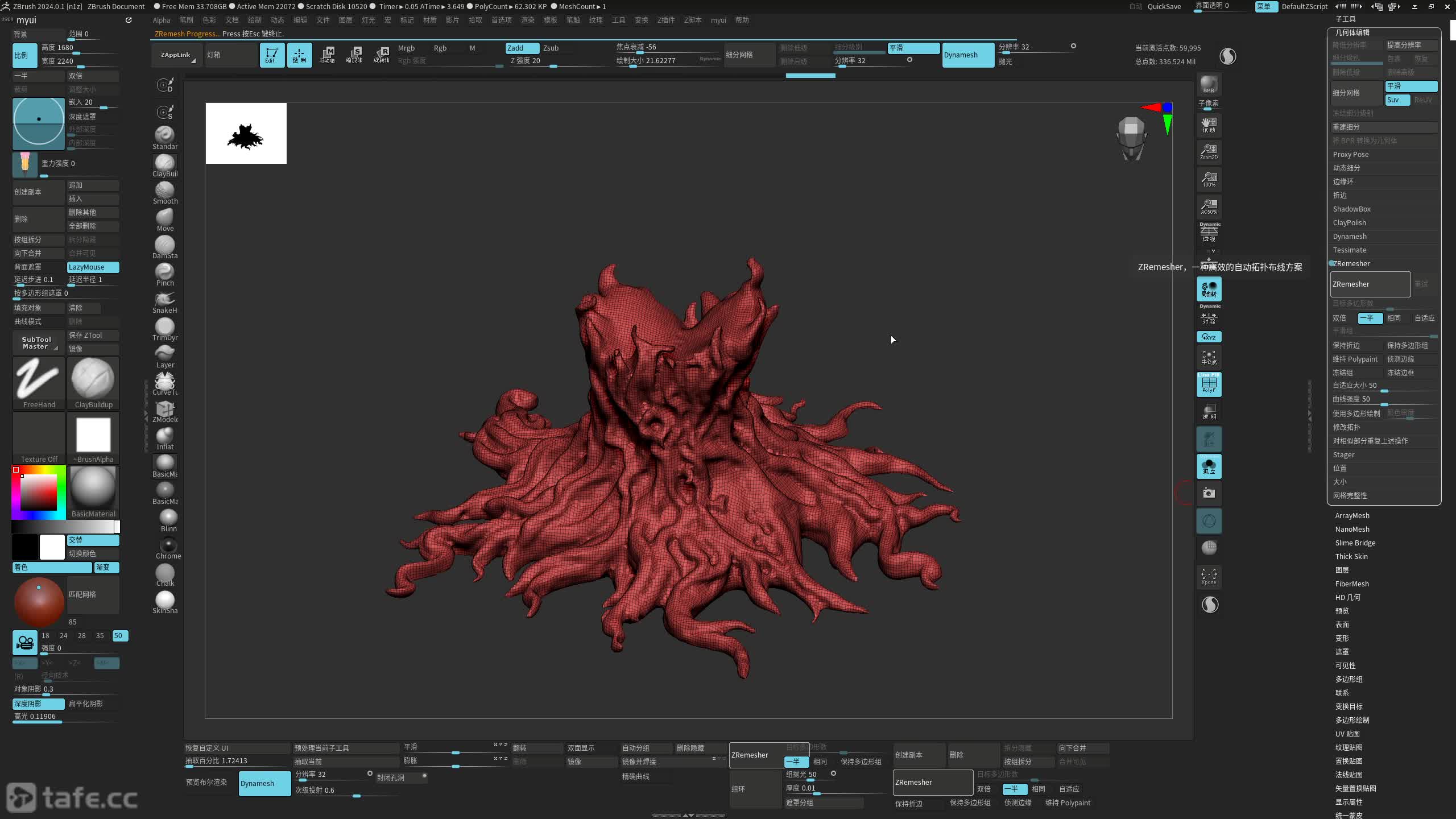Image resolution: width=1456 pixels, height=819 pixels.
Task: Open the Alpha menu
Action: coord(162,20)
